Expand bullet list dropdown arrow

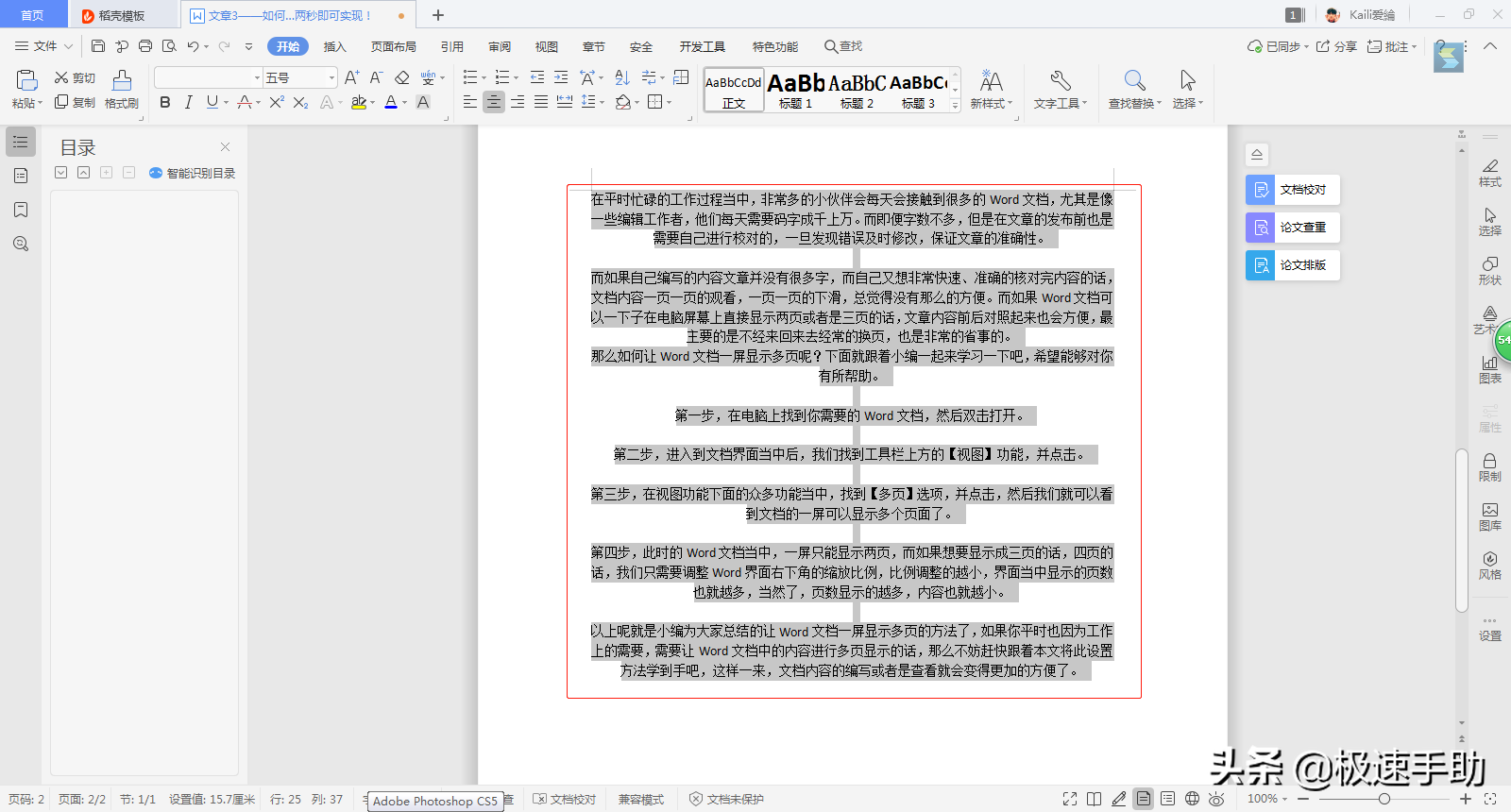(484, 78)
